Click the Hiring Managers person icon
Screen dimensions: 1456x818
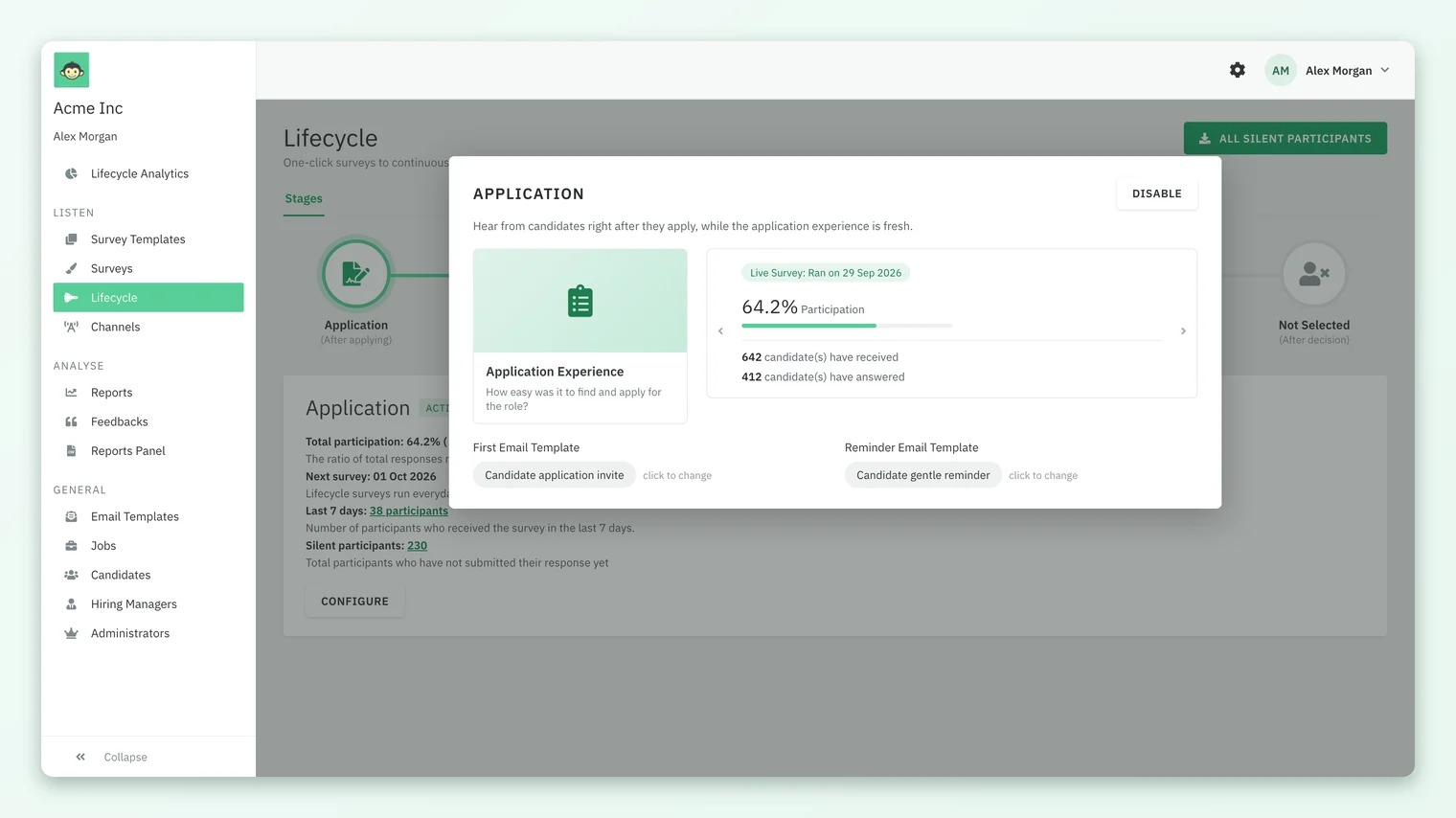(71, 604)
